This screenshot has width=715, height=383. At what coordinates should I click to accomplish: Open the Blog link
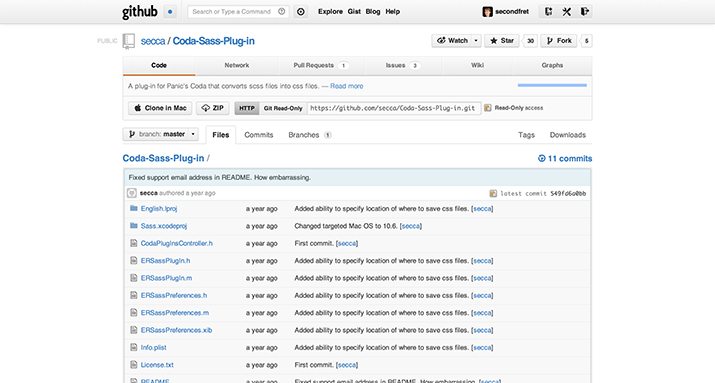[x=373, y=12]
